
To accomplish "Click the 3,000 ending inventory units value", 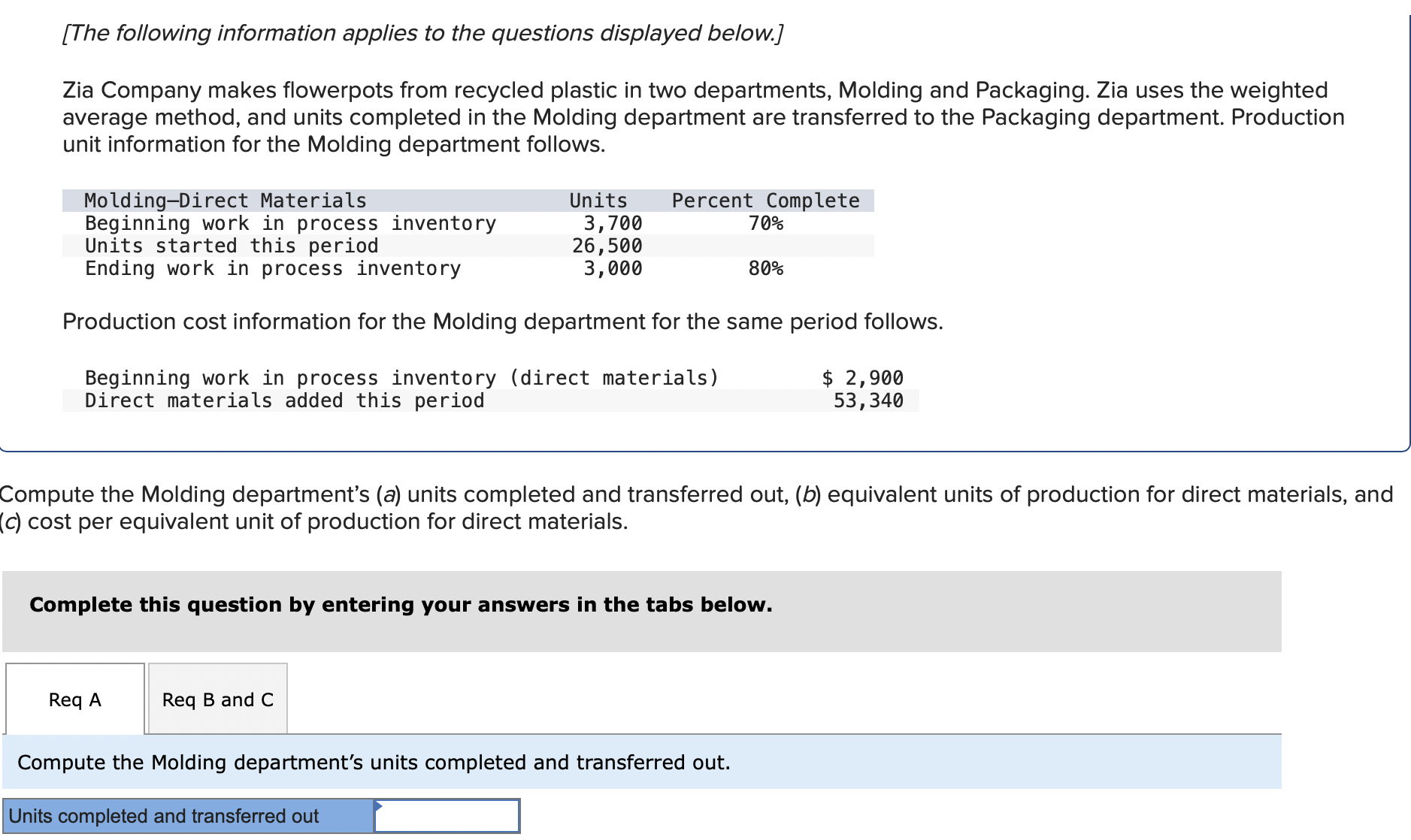I will [x=613, y=268].
